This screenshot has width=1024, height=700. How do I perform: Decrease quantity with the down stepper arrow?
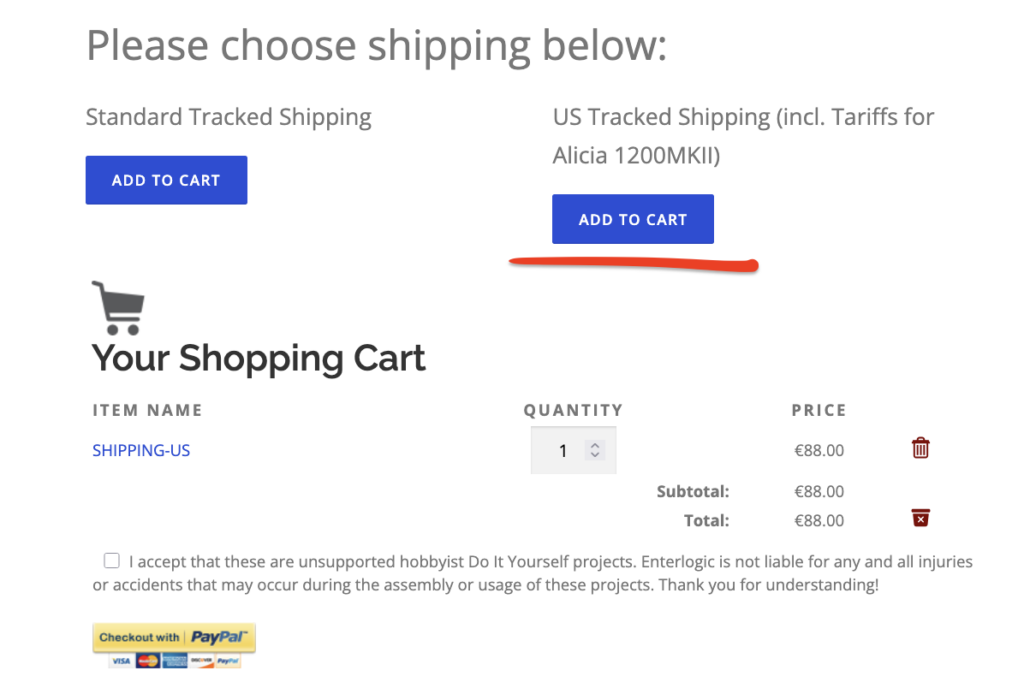point(595,456)
